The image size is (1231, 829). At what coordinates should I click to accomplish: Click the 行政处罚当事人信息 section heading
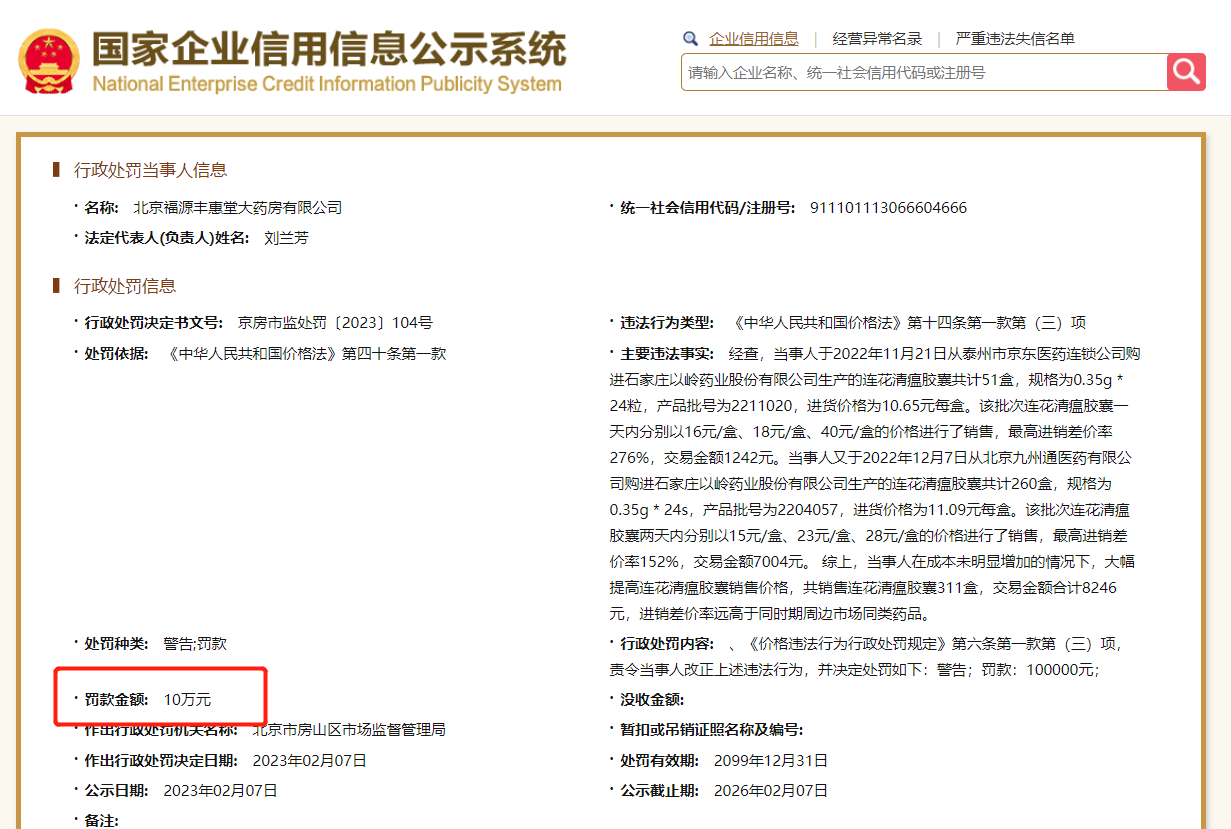pyautogui.click(x=150, y=170)
